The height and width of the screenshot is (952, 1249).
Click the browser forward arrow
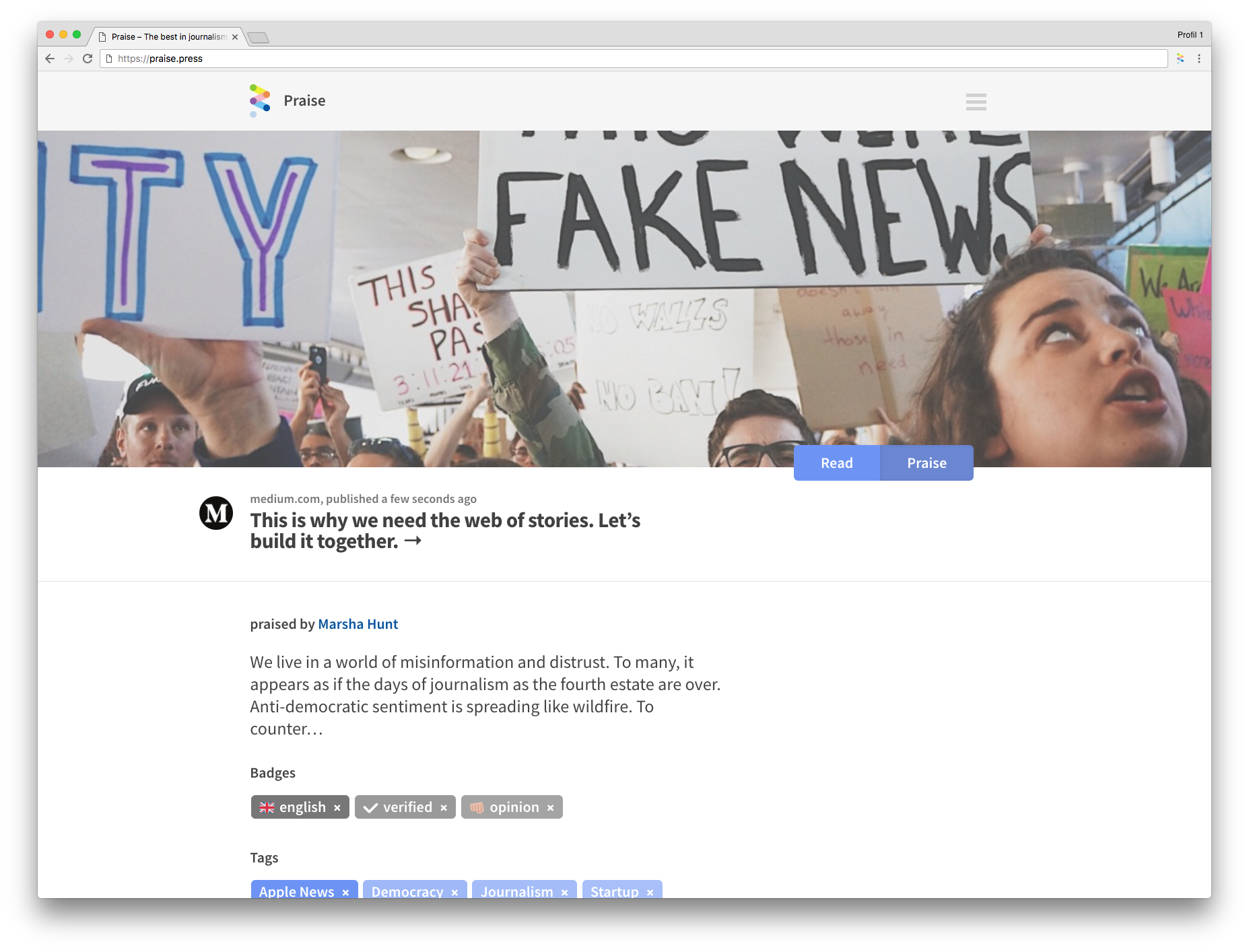(68, 59)
